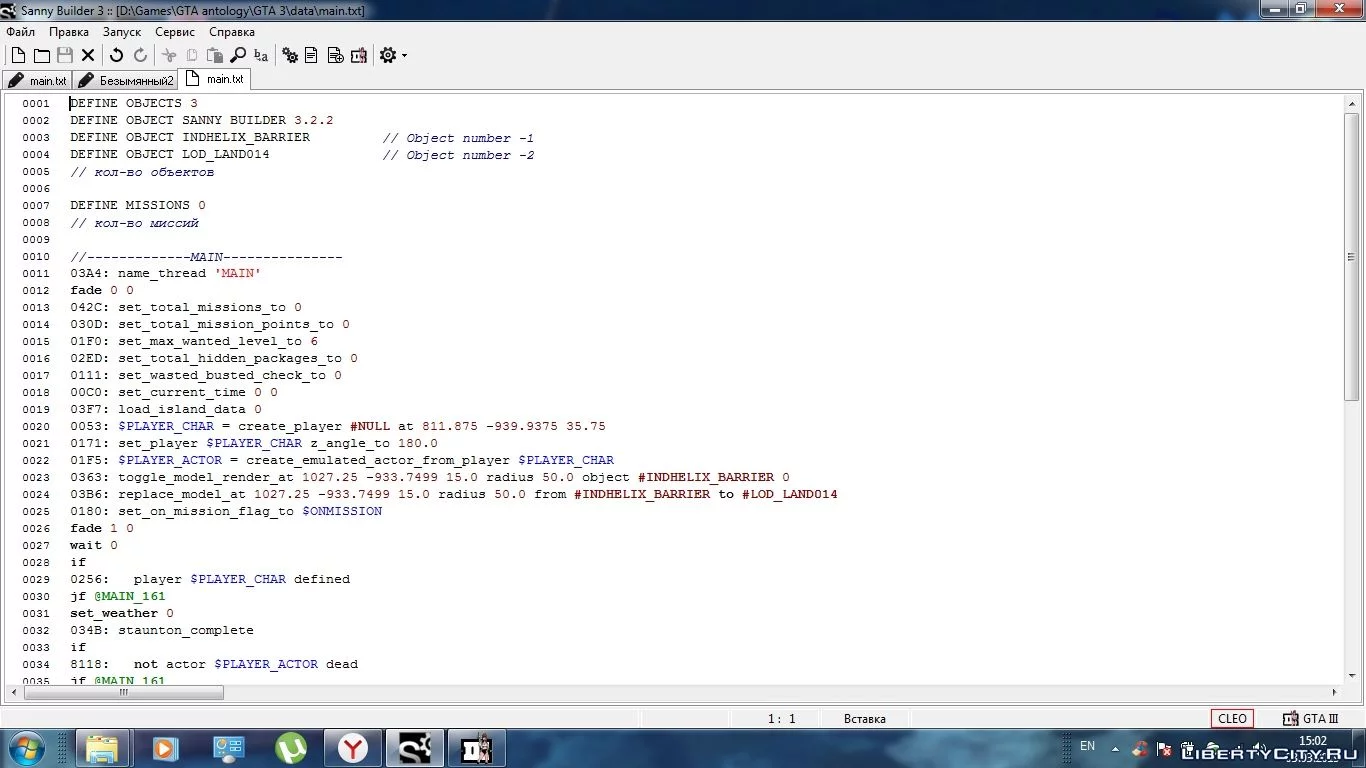Click the vertical scrollbar thumb
Screen dimensions: 1366x768
point(1352,257)
